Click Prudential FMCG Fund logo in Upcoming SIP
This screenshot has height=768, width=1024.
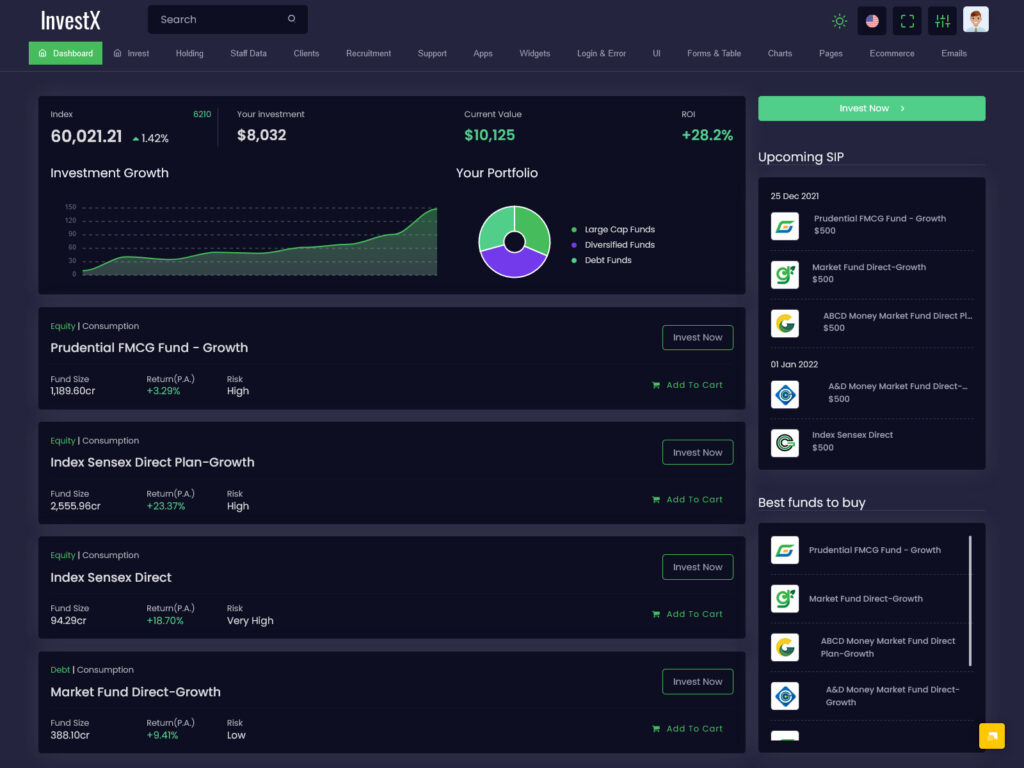point(784,226)
